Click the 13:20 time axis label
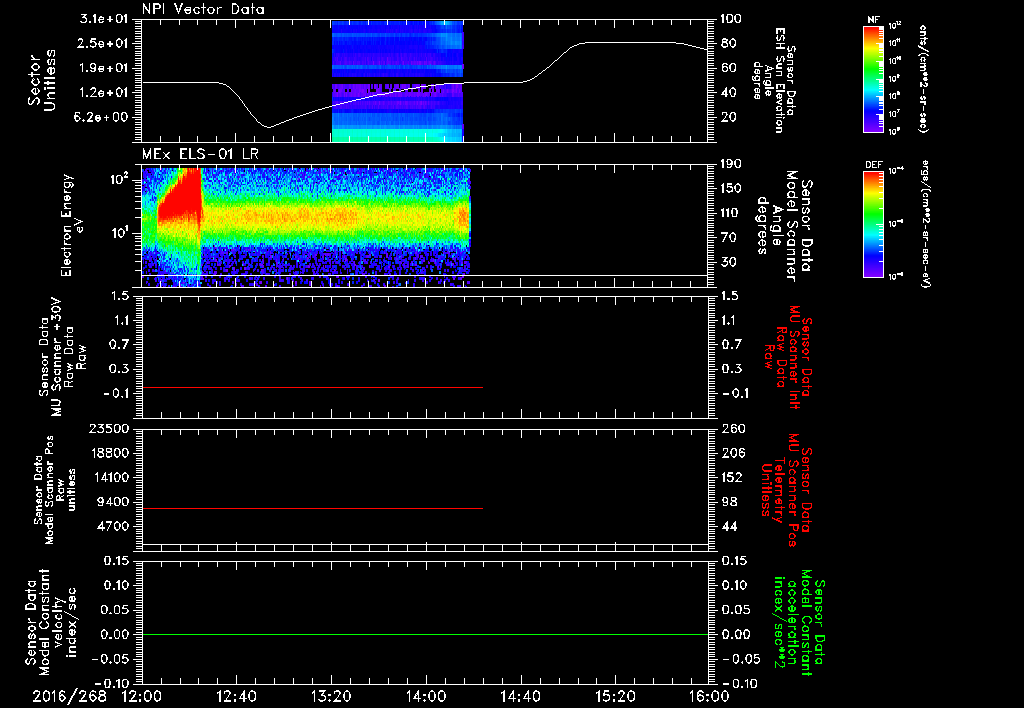The width and height of the screenshot is (1024, 708). [331, 696]
